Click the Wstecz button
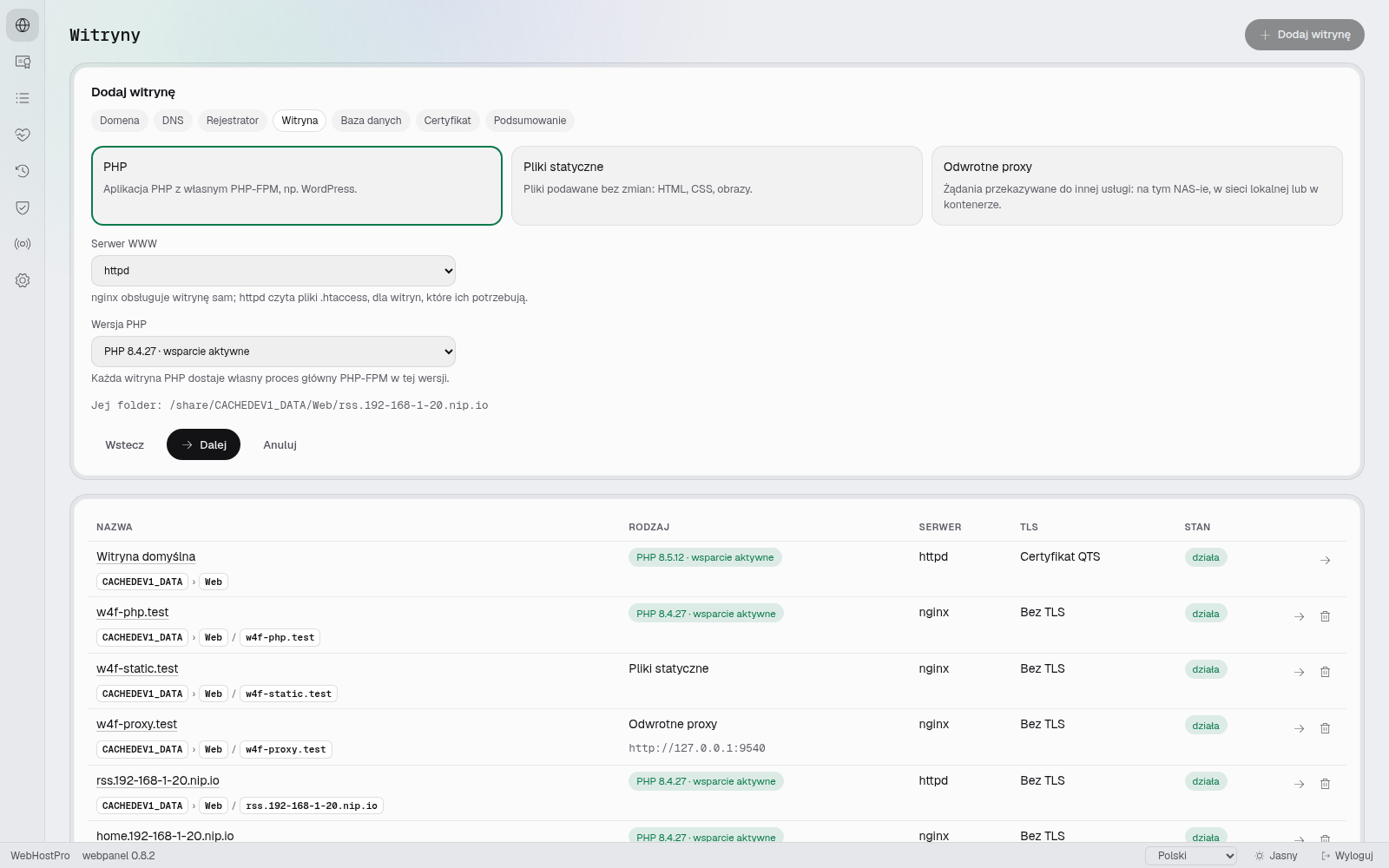The width and height of the screenshot is (1389, 868). tap(125, 444)
